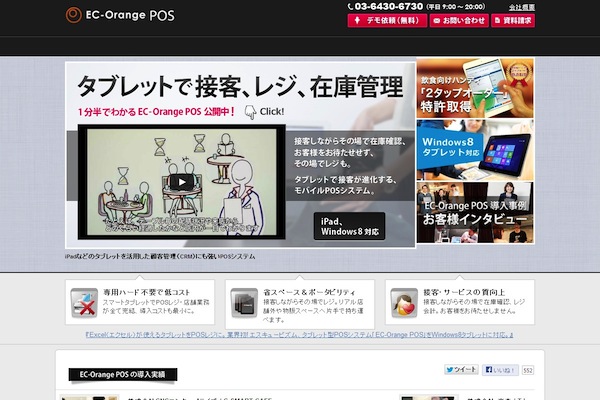The height and width of the screenshot is (400, 600).
Task: Click the Twitter ツイート button
Action: point(461,370)
